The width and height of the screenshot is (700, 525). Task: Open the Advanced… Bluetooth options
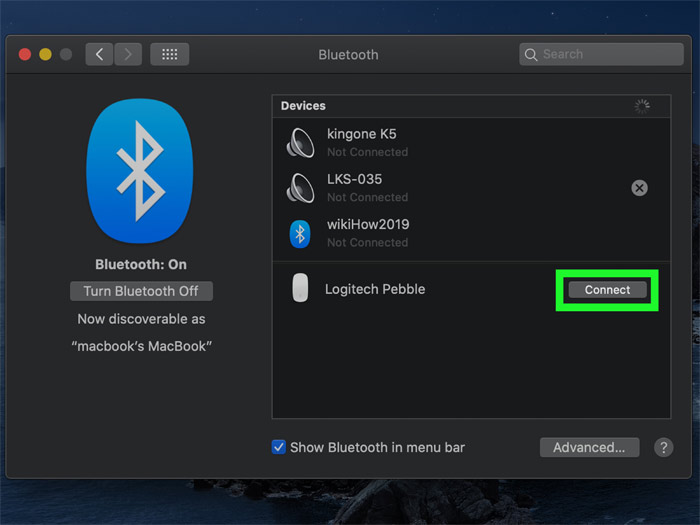coord(589,447)
